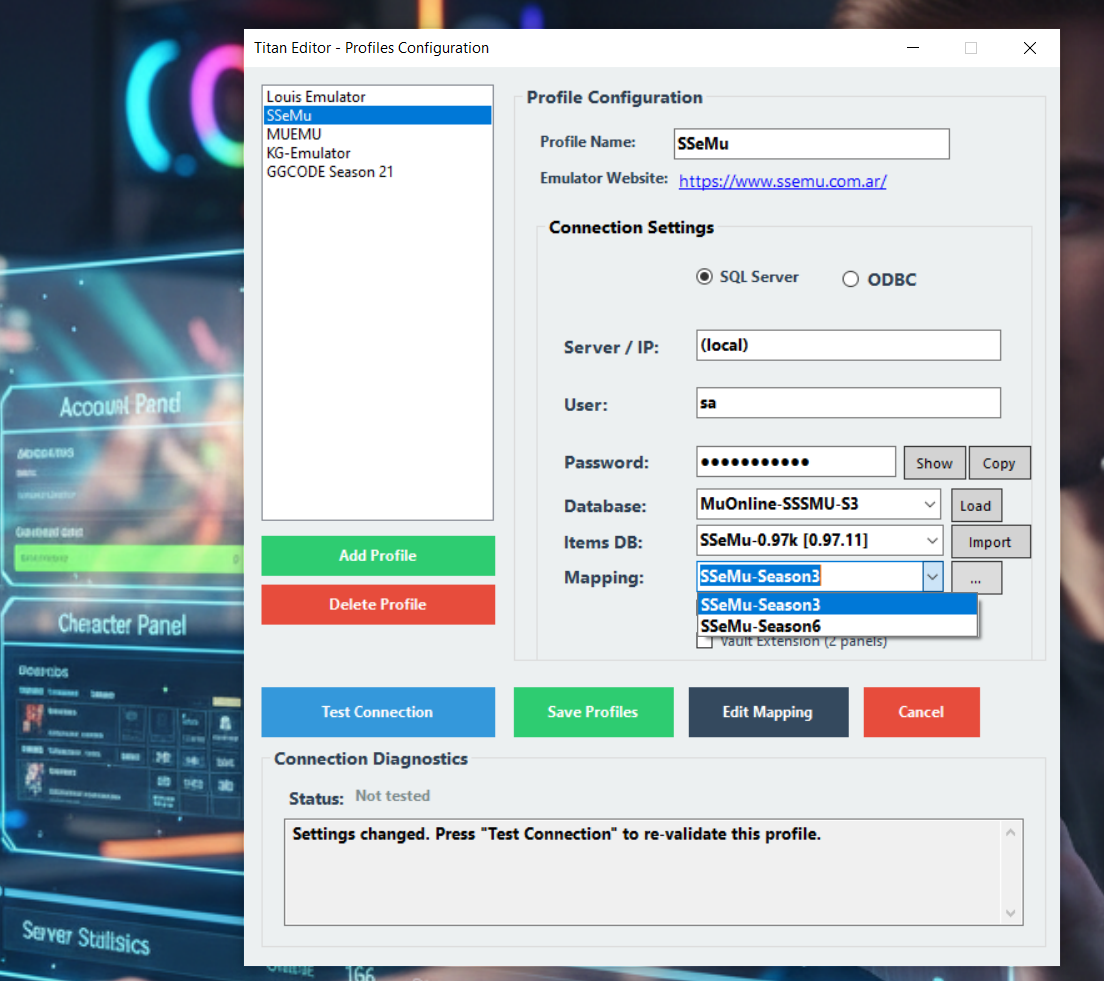This screenshot has height=981, width=1104.
Task: Enable the Vault Extension (2 panels) checkbox
Action: (x=705, y=641)
